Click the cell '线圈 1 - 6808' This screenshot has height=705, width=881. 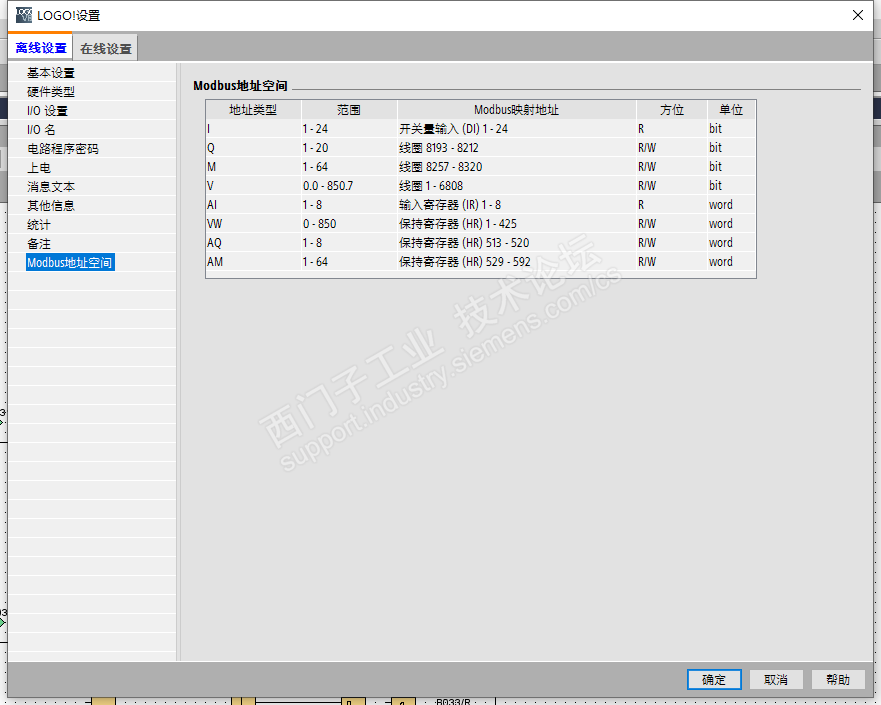click(516, 186)
